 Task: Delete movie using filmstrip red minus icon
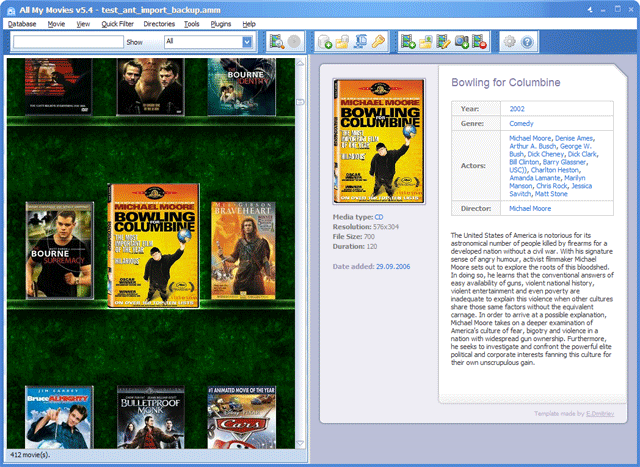click(x=480, y=42)
